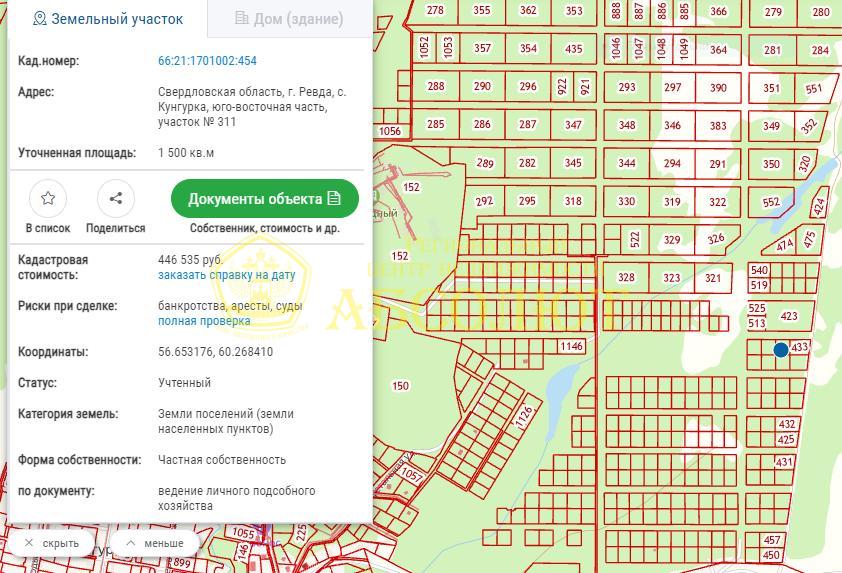The height and width of the screenshot is (573, 842).
Task: Click cadastral value 446 535 руб.
Action: [x=190, y=260]
